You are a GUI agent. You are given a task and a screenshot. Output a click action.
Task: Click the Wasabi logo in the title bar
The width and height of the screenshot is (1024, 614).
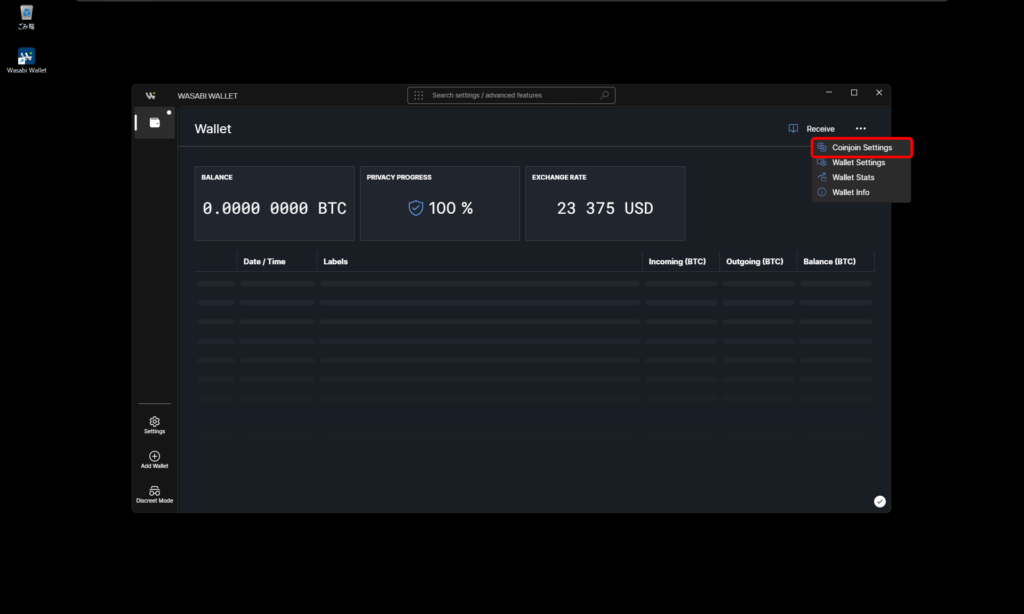click(151, 95)
